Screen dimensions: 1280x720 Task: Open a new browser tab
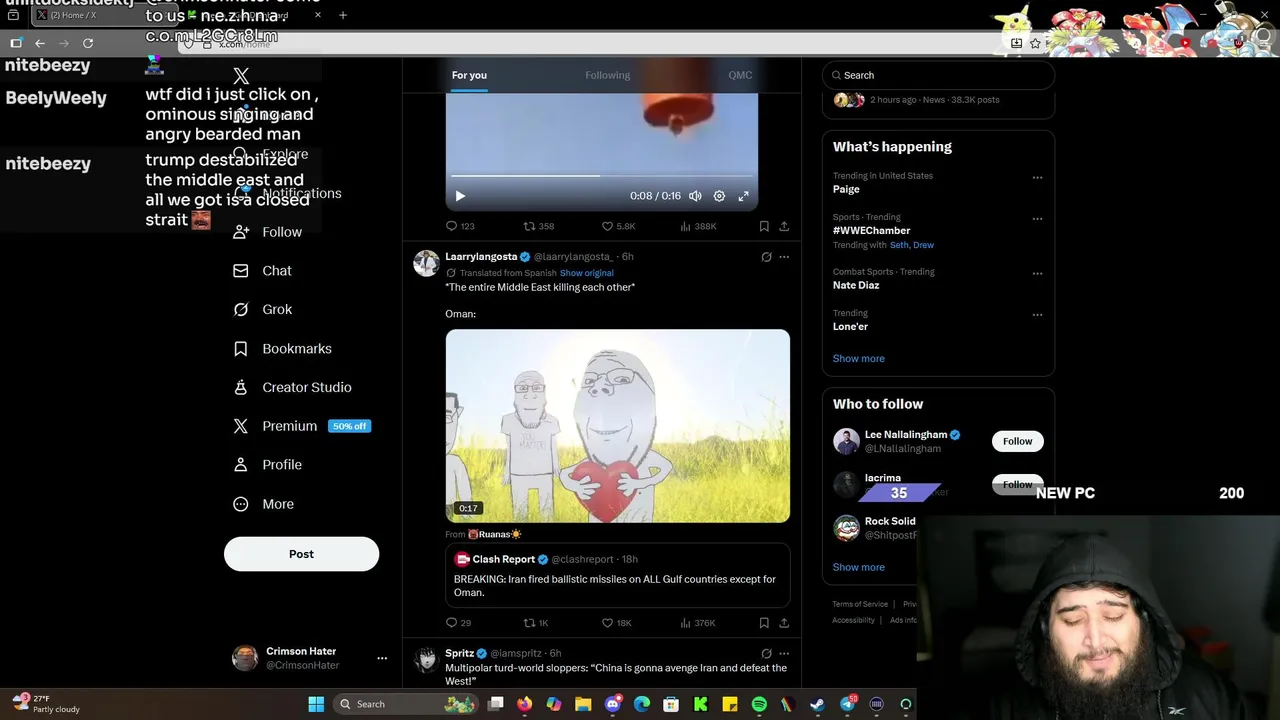[343, 15]
